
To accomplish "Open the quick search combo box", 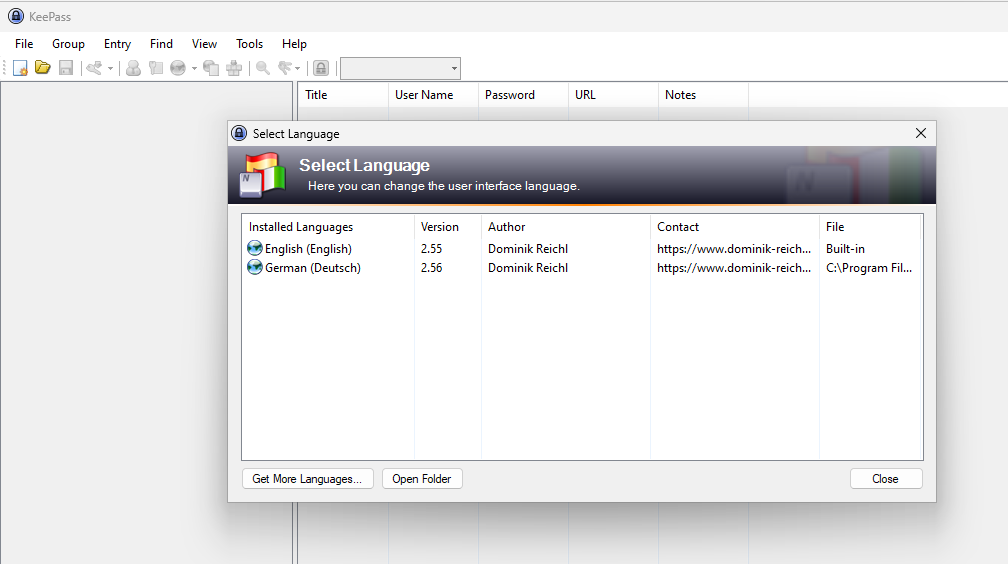I will point(400,68).
